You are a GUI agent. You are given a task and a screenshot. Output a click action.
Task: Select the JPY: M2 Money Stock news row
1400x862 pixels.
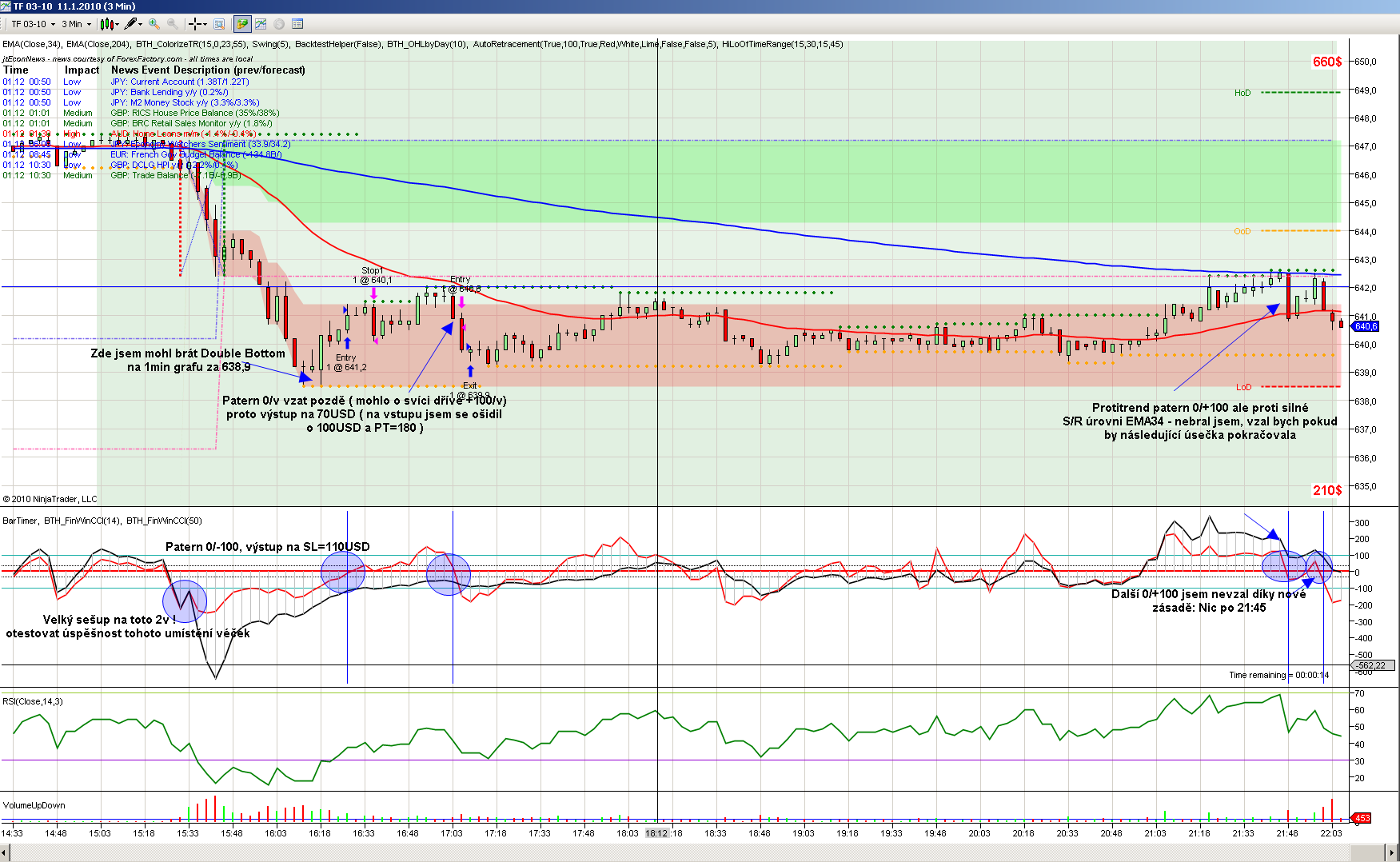pos(131,102)
